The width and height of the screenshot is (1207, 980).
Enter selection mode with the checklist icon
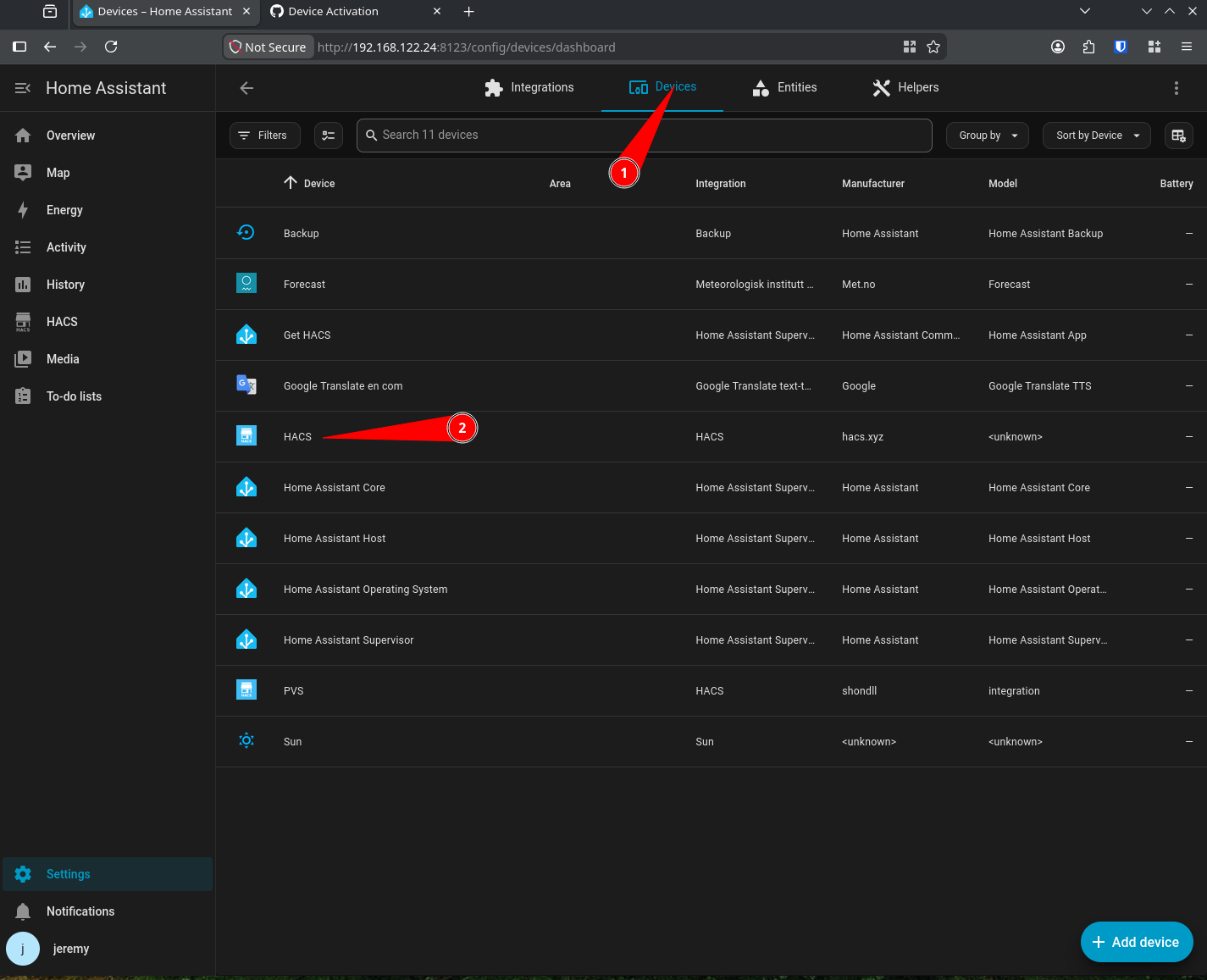329,136
